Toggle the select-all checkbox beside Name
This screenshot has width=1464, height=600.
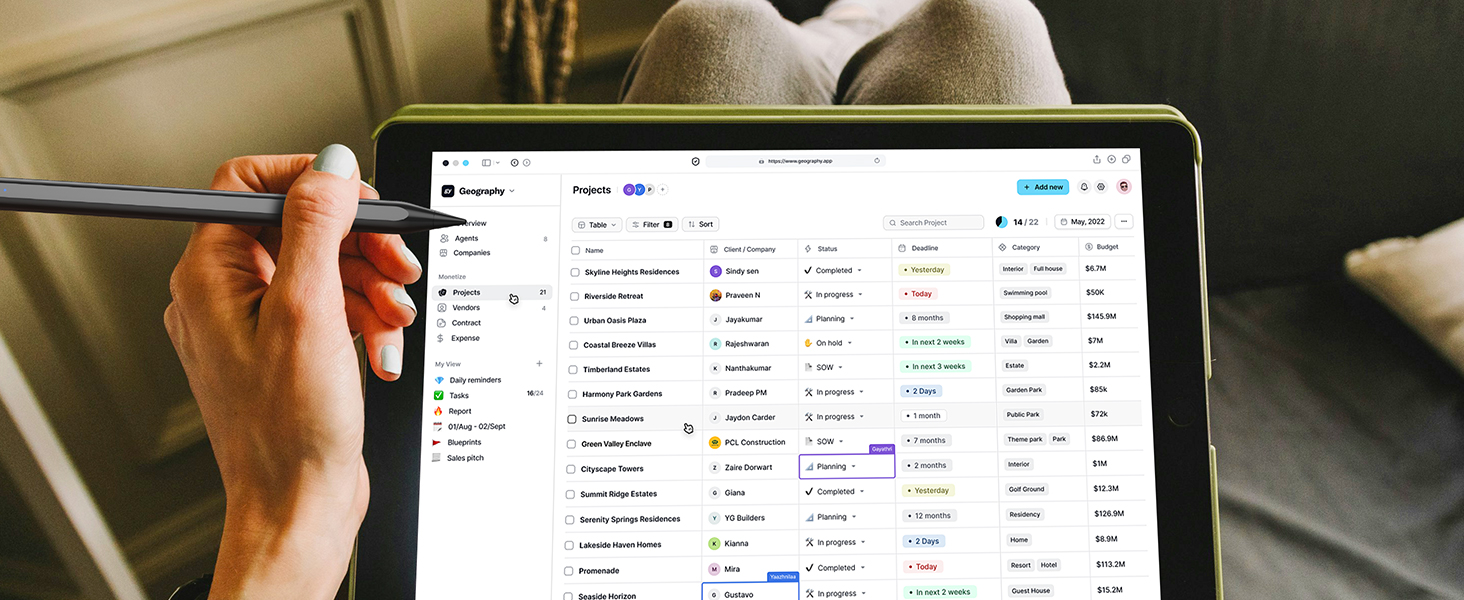pyautogui.click(x=575, y=250)
